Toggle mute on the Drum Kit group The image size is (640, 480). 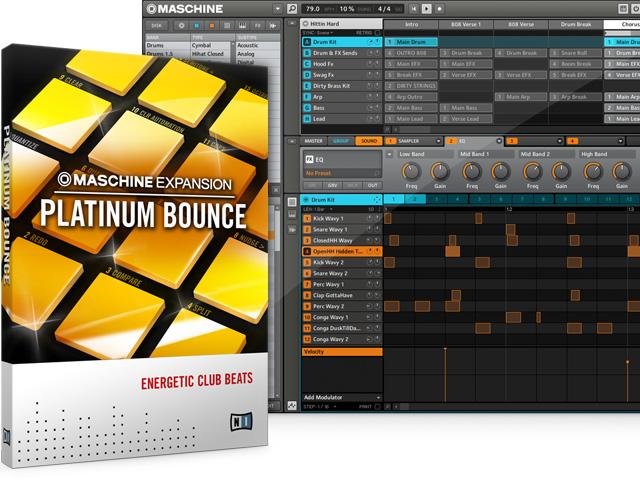(369, 43)
